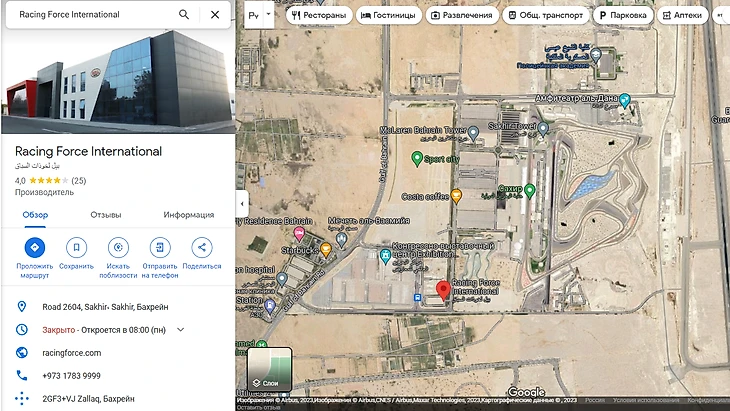The height and width of the screenshot is (411, 730).
Task: Click the Station map marker
Action: (270, 306)
